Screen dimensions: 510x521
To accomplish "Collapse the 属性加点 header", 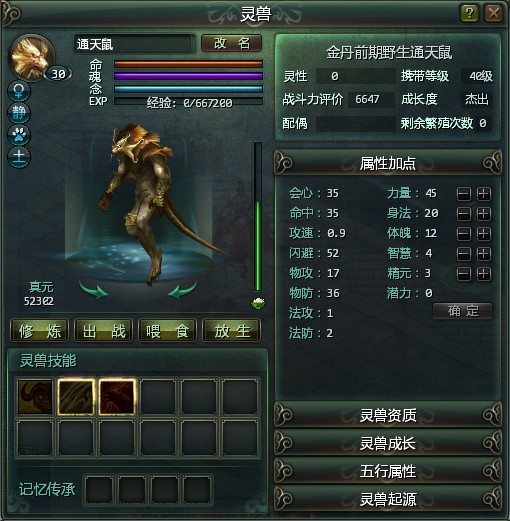I will pos(388,163).
